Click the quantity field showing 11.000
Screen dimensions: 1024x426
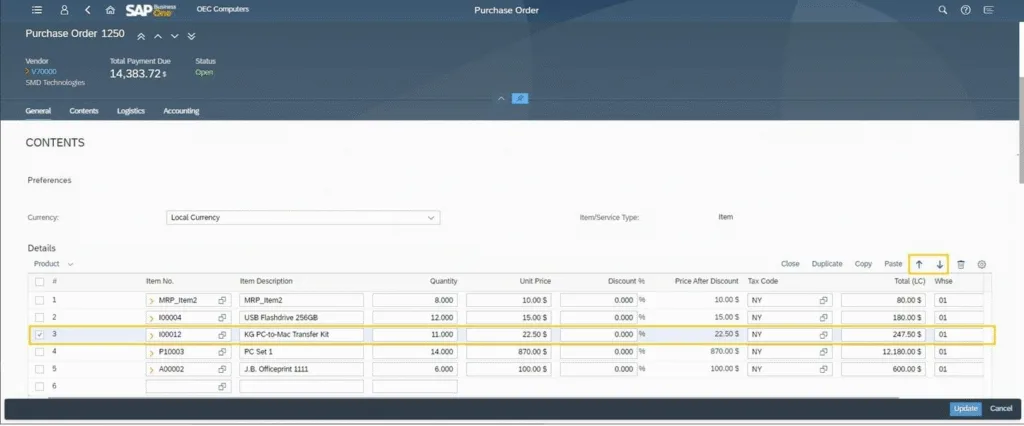pos(415,335)
